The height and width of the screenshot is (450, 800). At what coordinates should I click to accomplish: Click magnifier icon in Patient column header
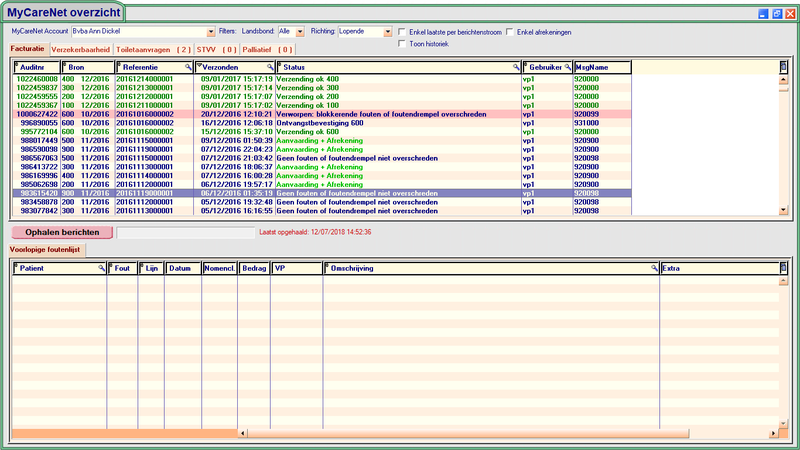click(x=100, y=269)
